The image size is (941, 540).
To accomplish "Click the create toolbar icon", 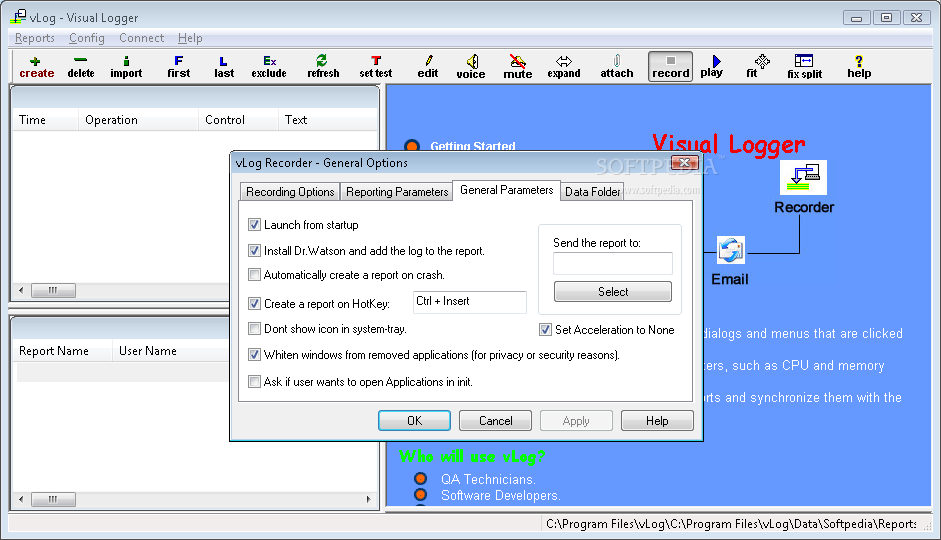I will [37, 67].
